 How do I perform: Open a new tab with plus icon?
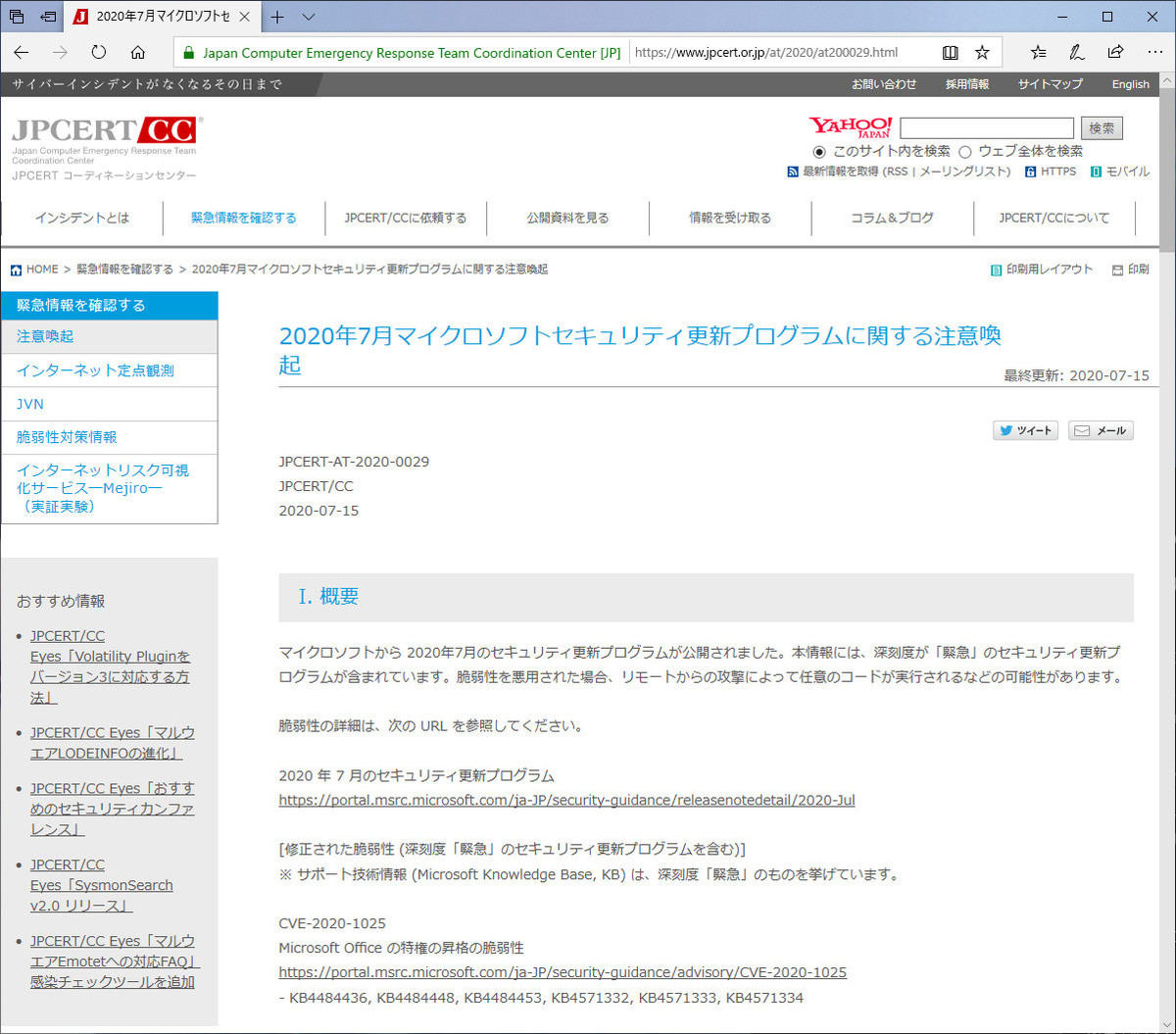(x=277, y=17)
